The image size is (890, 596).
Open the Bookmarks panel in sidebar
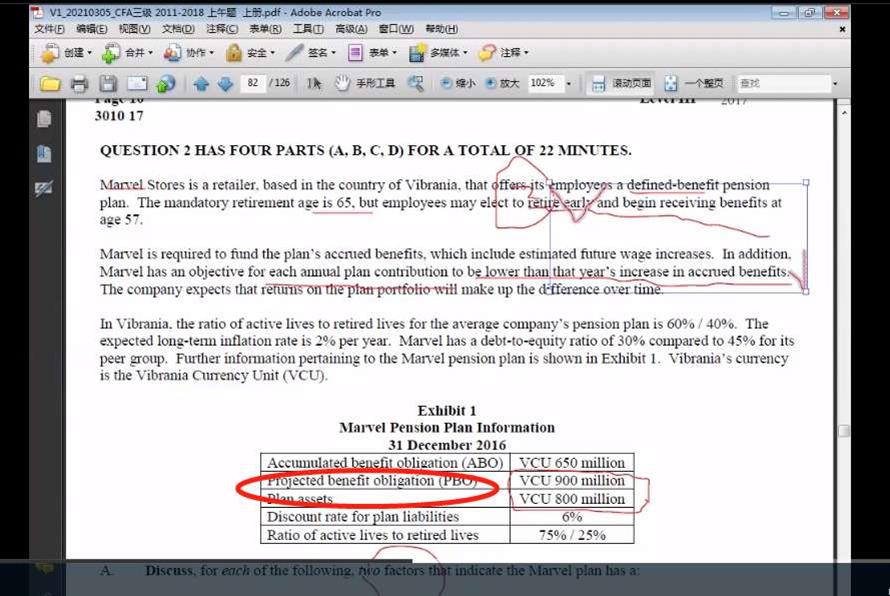click(x=44, y=154)
